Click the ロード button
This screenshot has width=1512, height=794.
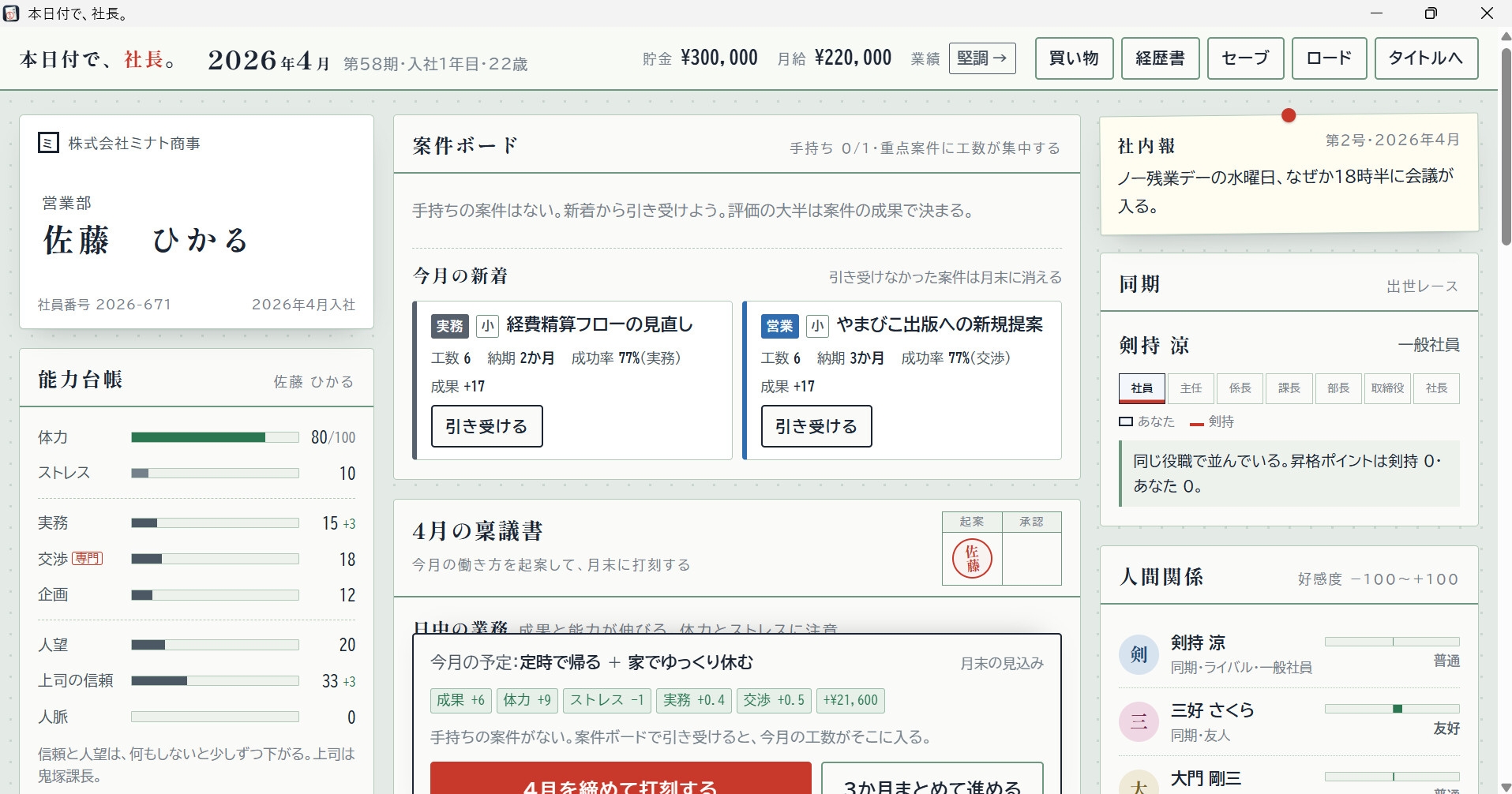[x=1329, y=58]
